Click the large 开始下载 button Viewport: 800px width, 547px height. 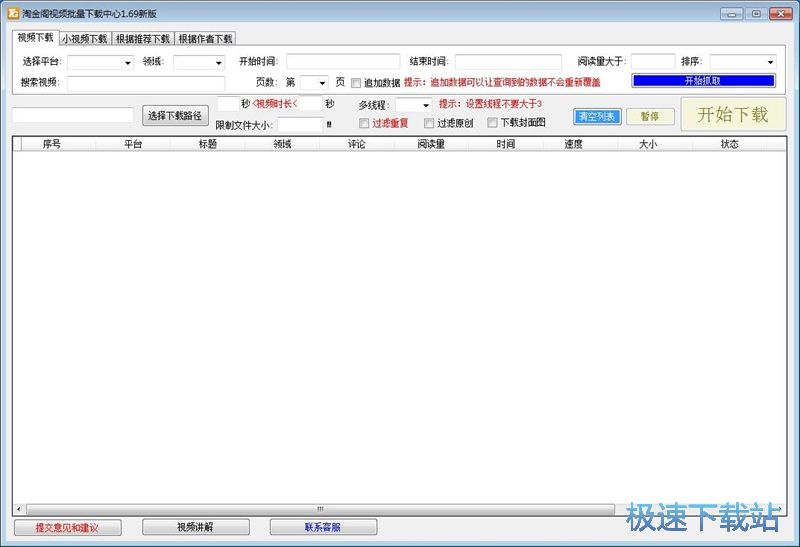733,115
